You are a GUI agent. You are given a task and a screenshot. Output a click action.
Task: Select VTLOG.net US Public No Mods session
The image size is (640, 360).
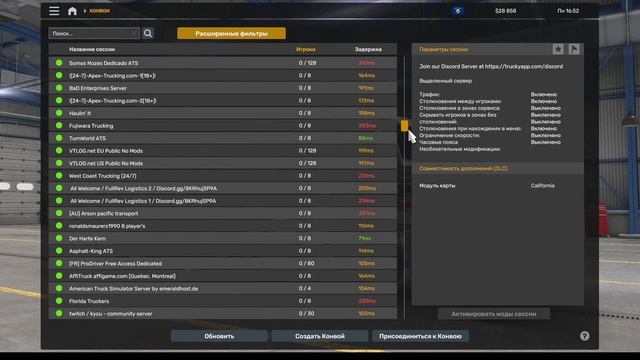[x=222, y=163]
